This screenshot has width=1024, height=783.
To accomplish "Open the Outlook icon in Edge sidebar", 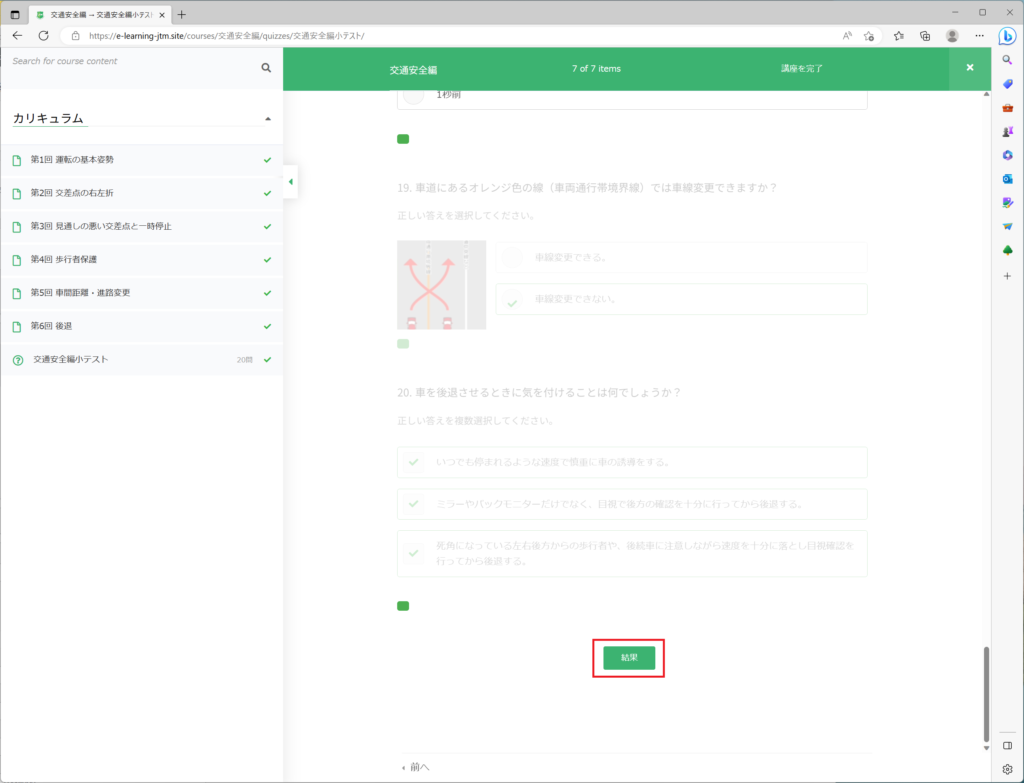I will 1007,178.
